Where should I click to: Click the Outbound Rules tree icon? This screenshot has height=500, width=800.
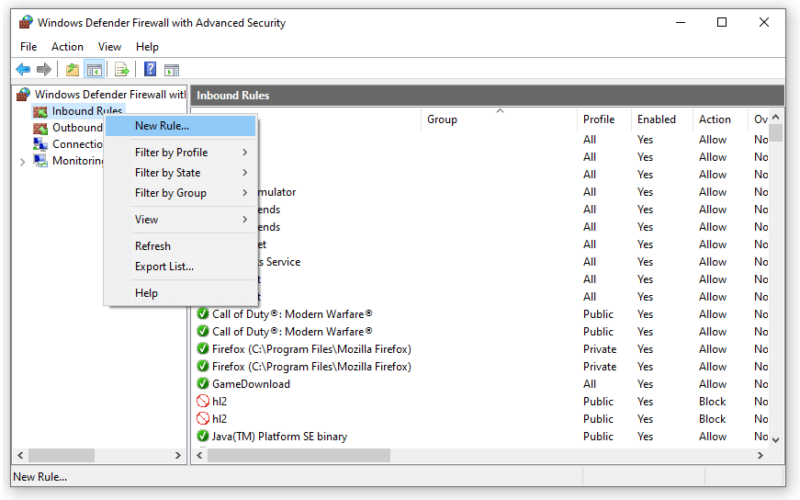(x=40, y=128)
